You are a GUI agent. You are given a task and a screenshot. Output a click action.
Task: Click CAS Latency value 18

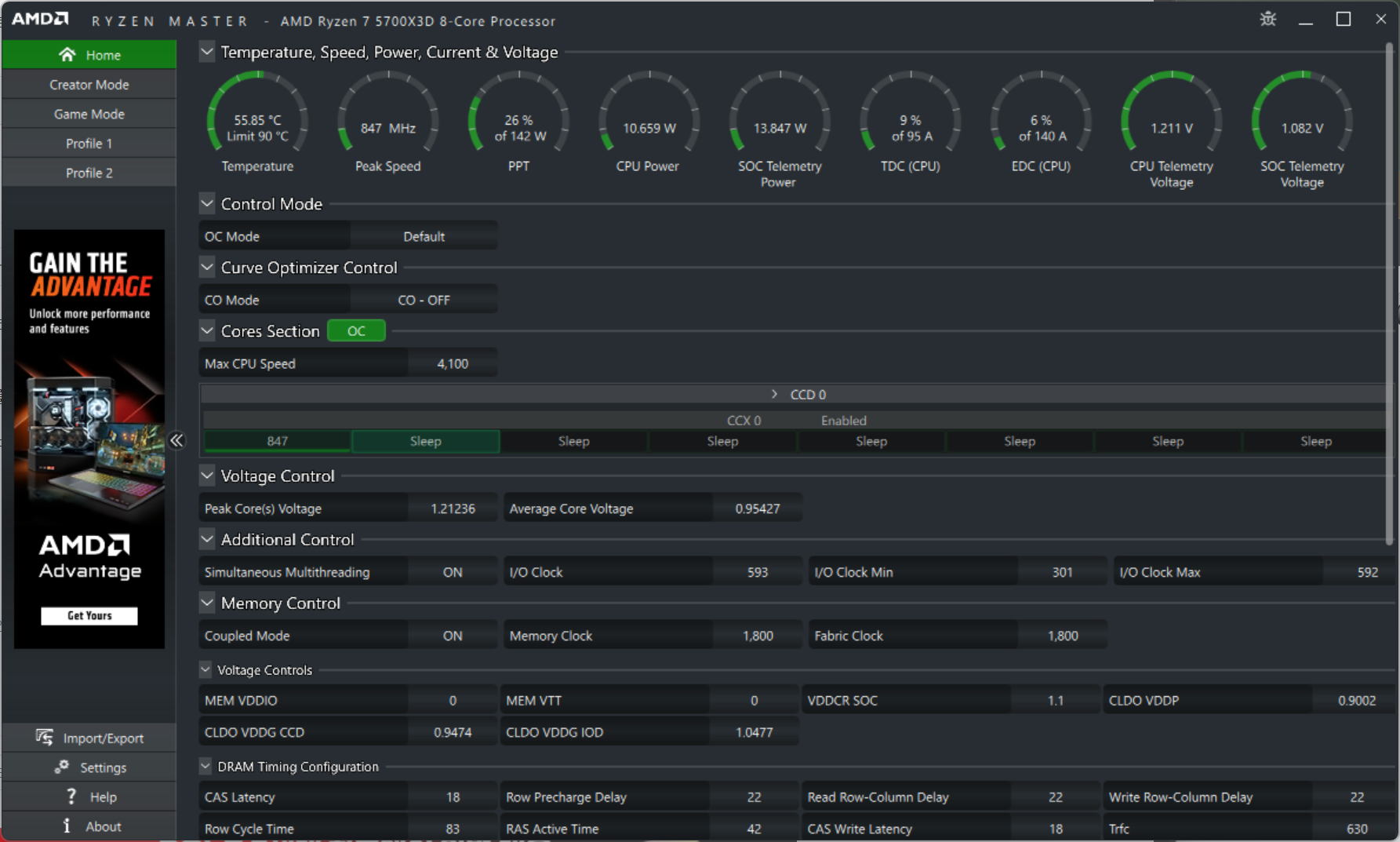453,796
